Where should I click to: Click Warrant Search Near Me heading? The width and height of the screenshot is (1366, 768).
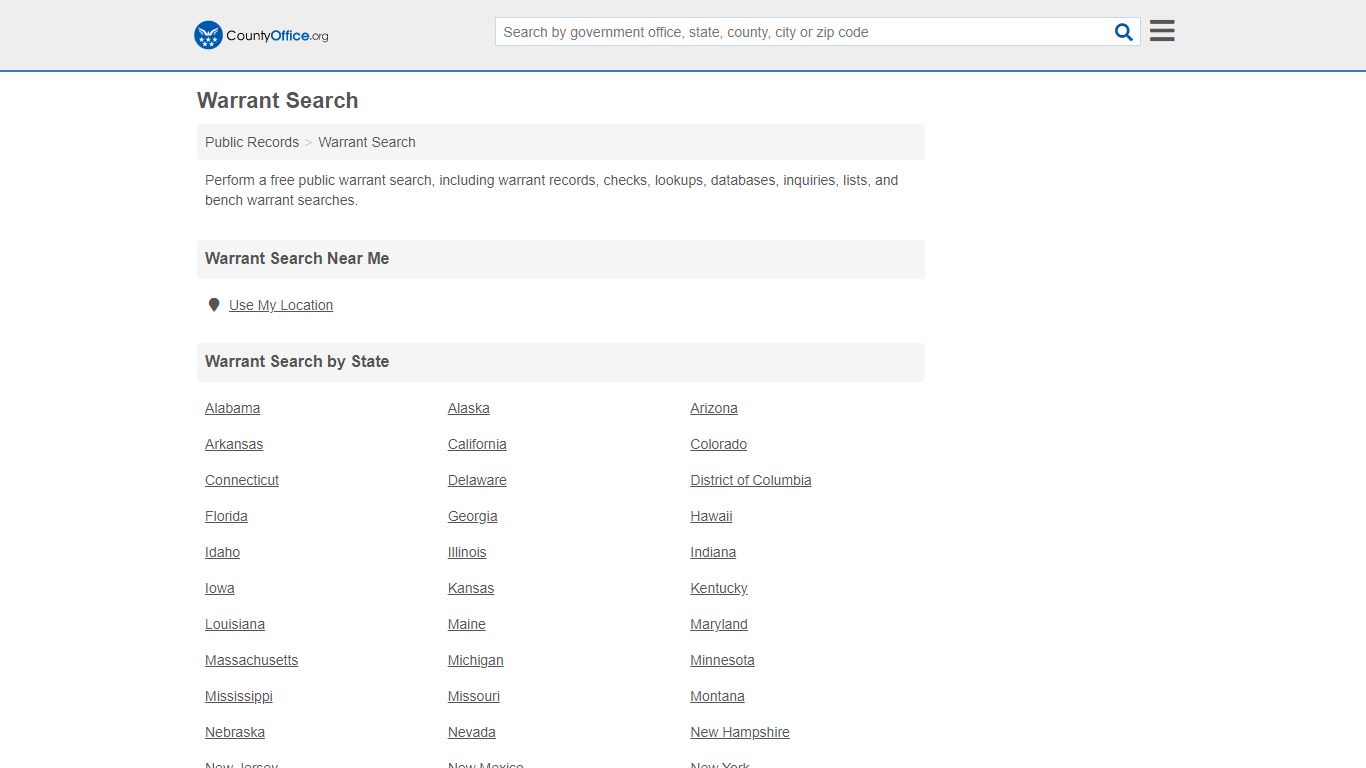tap(297, 258)
